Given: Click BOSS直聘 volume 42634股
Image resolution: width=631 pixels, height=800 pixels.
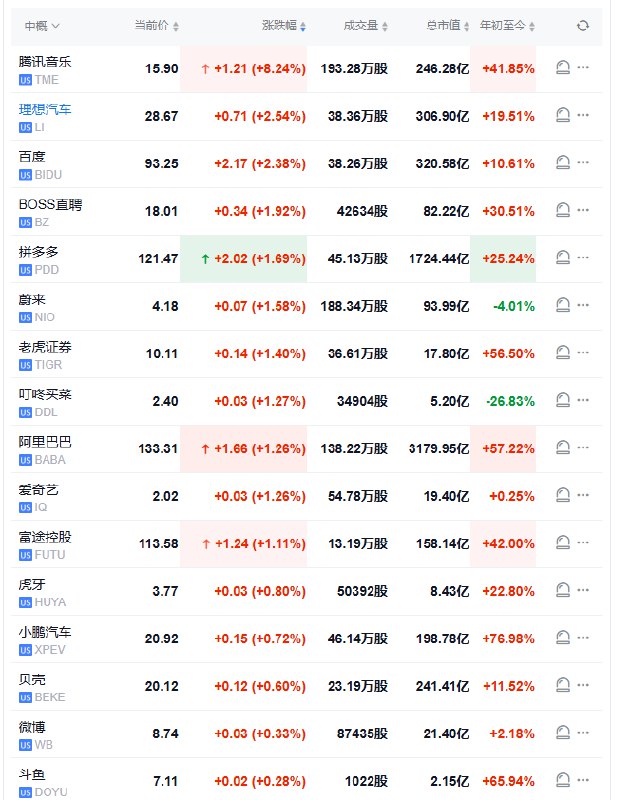Looking at the screenshot, I should click(362, 211).
